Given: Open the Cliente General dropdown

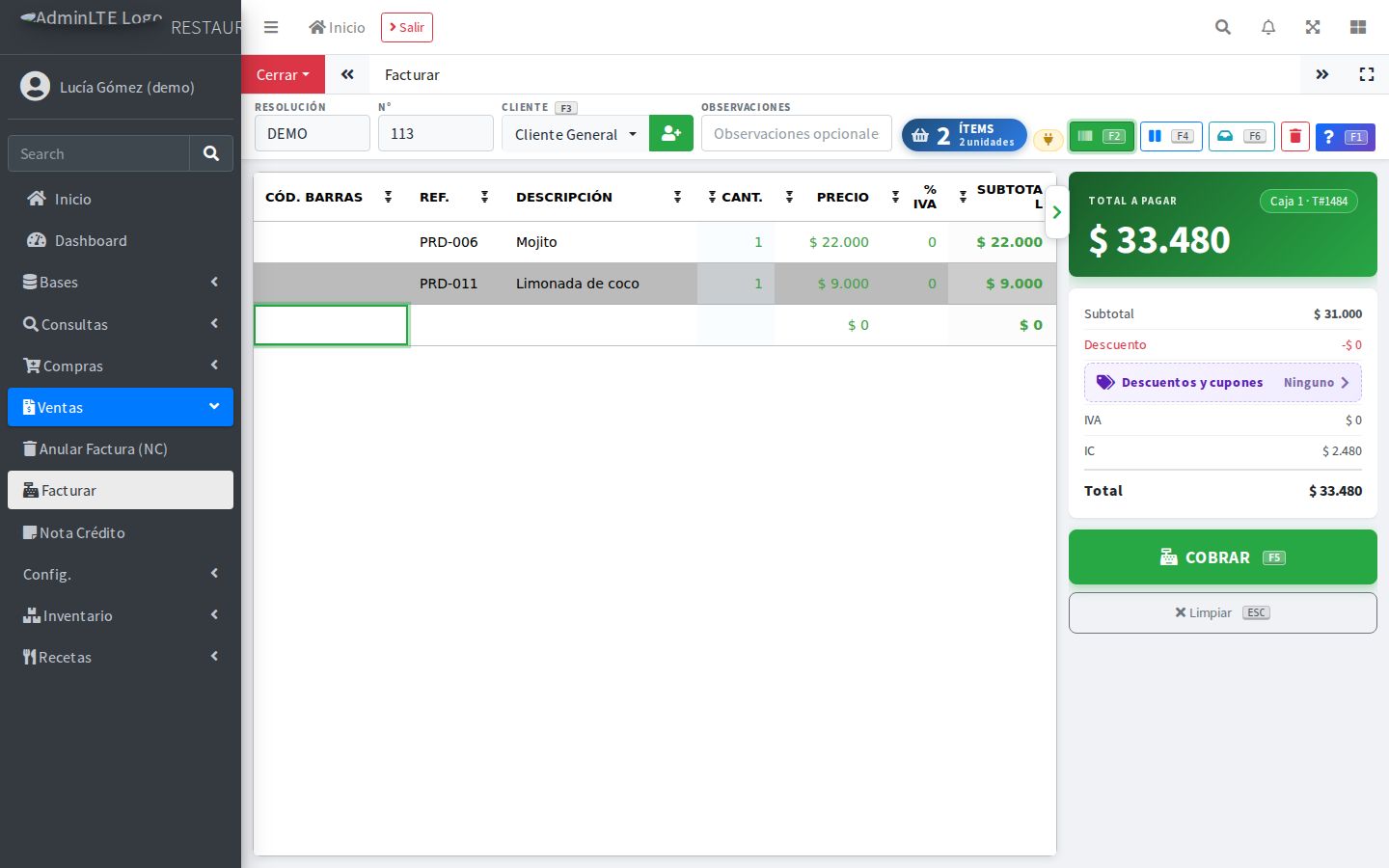Looking at the screenshot, I should pos(575,133).
